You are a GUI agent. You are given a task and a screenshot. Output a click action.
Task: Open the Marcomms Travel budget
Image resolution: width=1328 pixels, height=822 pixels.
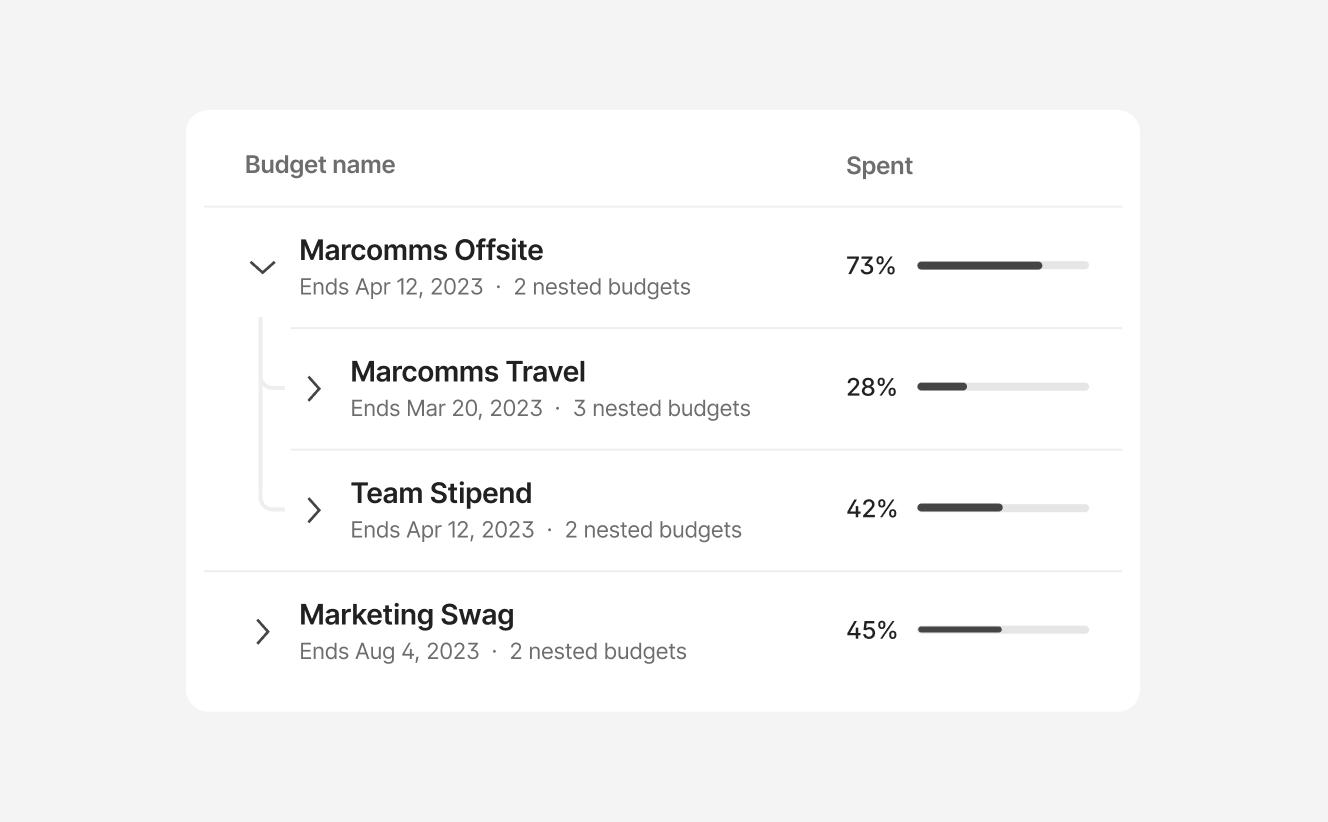point(467,371)
